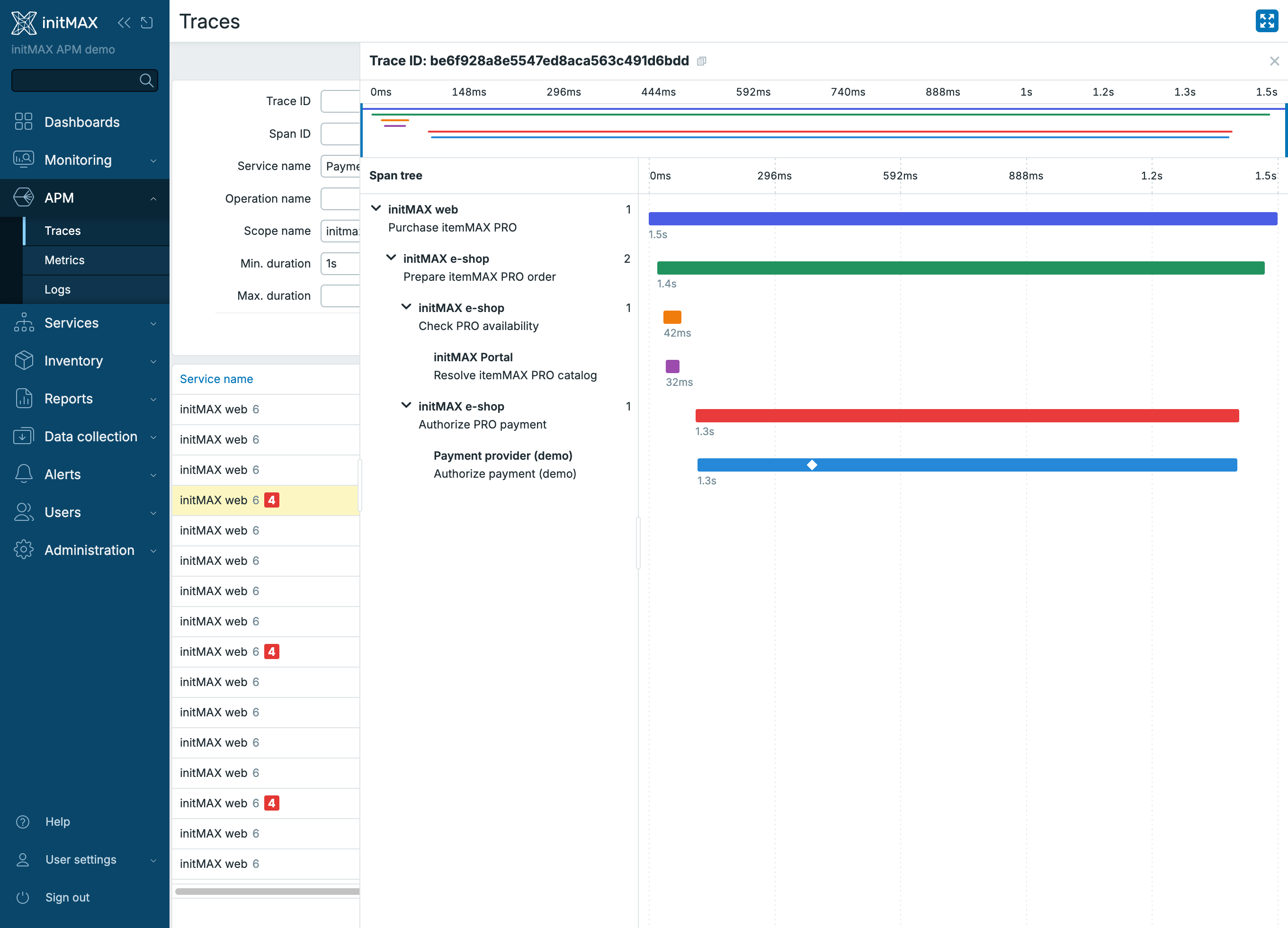Image resolution: width=1288 pixels, height=928 pixels.
Task: Expand the Administration menu chevron
Action: point(153,551)
